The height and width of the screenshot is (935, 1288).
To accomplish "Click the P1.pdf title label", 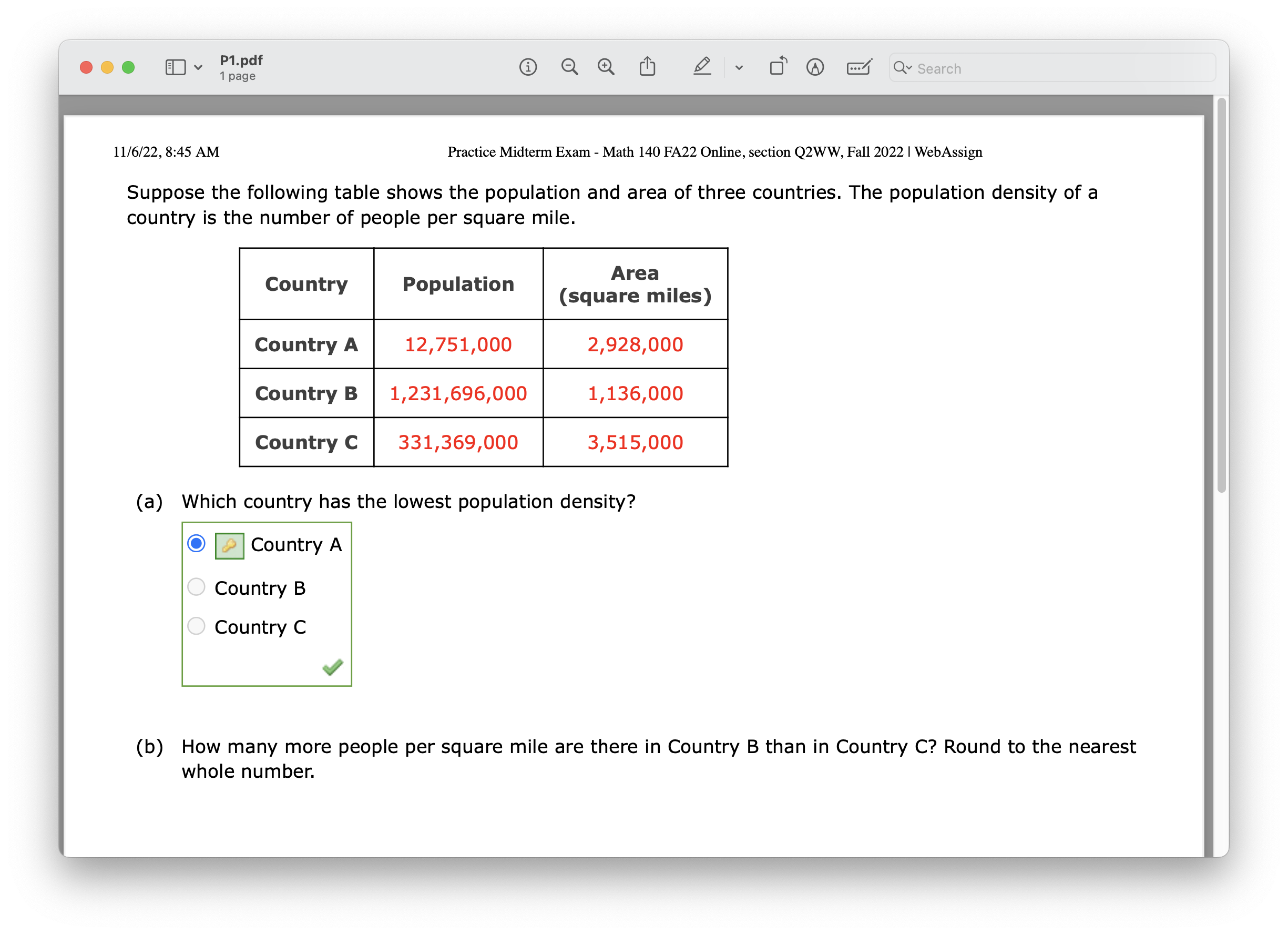I will 241,60.
